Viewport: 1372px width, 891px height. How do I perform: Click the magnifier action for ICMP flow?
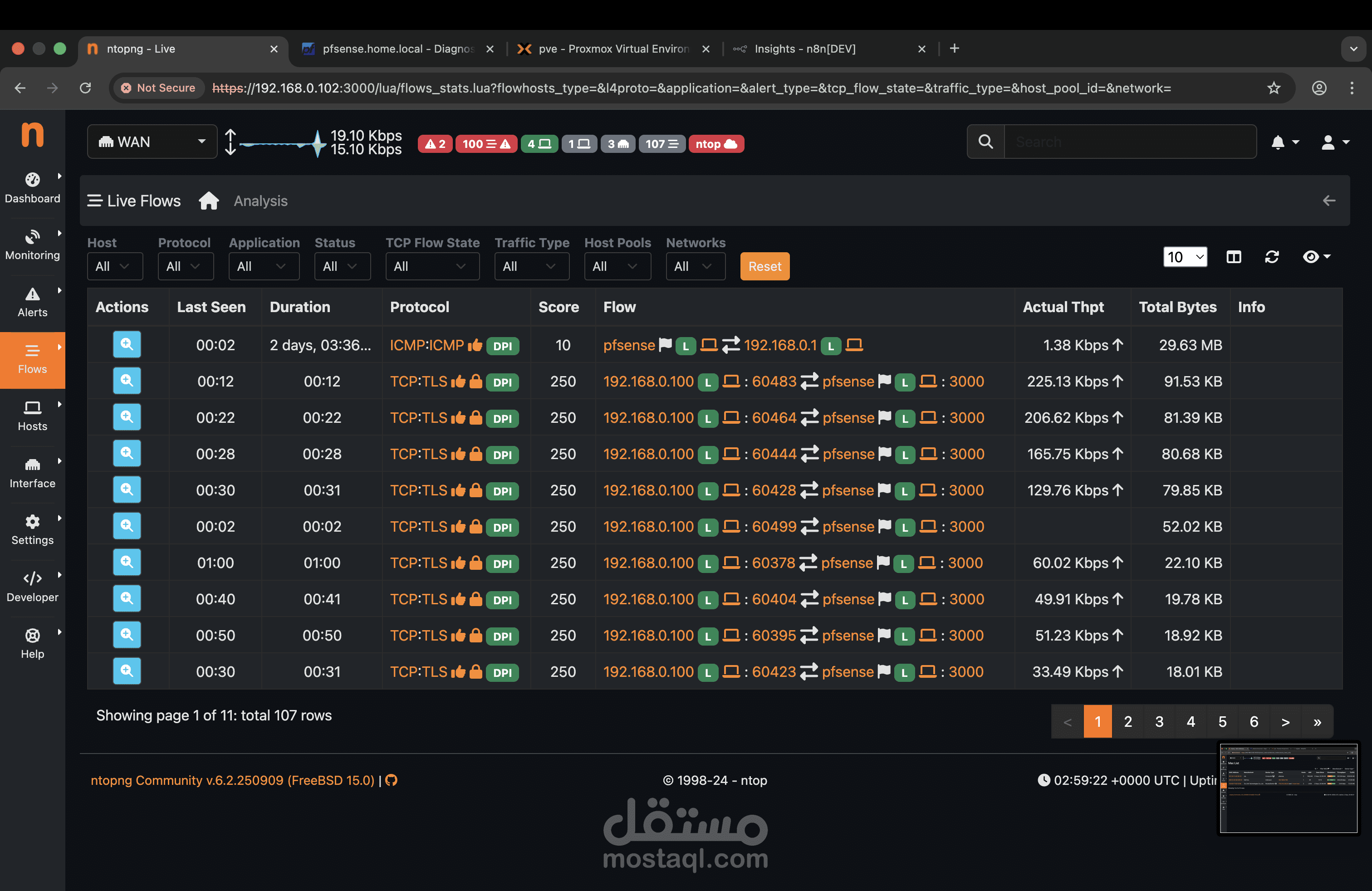127,345
